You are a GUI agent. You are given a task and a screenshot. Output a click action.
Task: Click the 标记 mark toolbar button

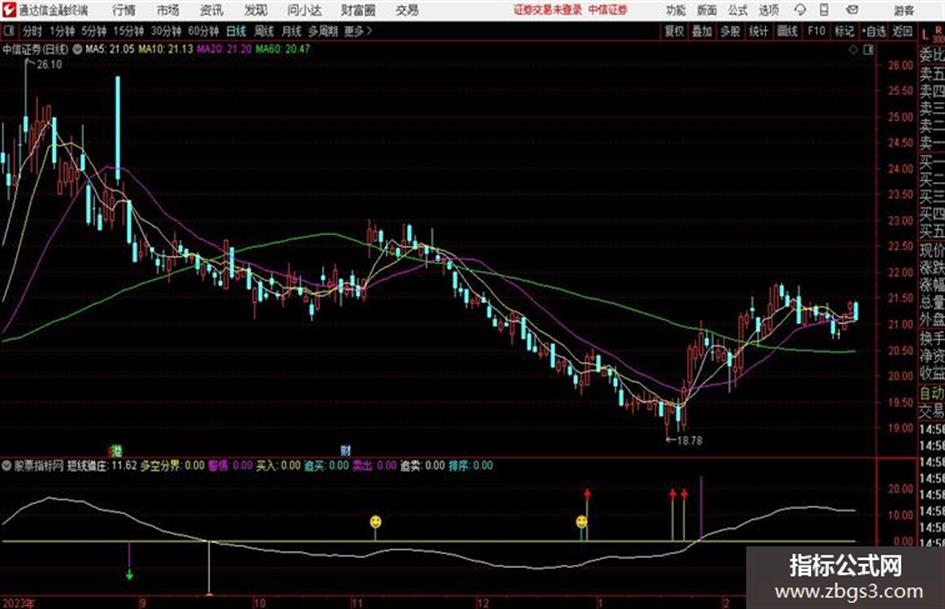(844, 31)
